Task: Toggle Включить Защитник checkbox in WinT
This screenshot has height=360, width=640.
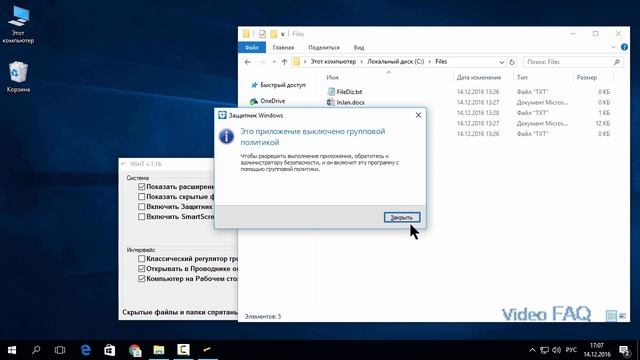Action: [x=142, y=207]
